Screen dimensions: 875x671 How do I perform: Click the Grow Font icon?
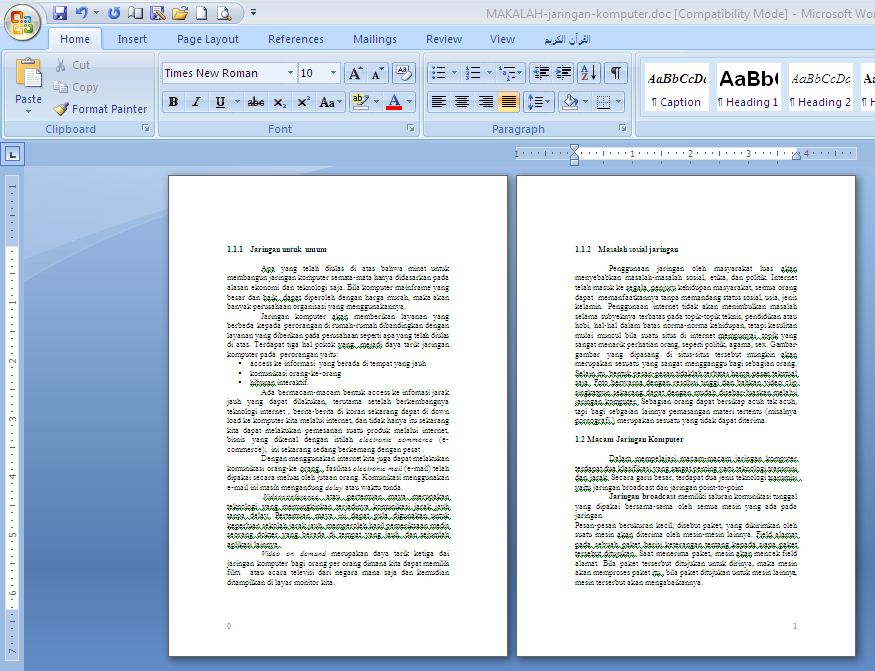tap(356, 73)
